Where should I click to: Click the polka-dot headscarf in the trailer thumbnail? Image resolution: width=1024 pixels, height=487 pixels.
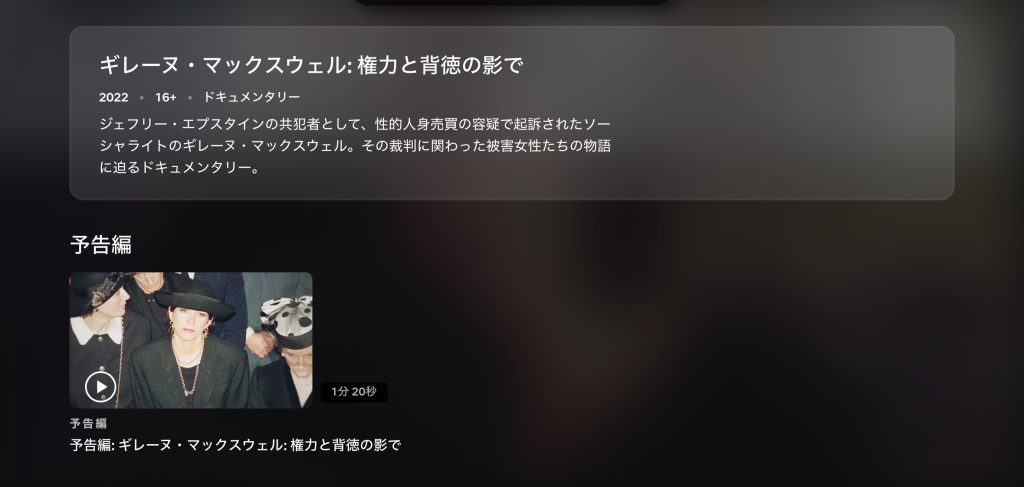pos(287,320)
